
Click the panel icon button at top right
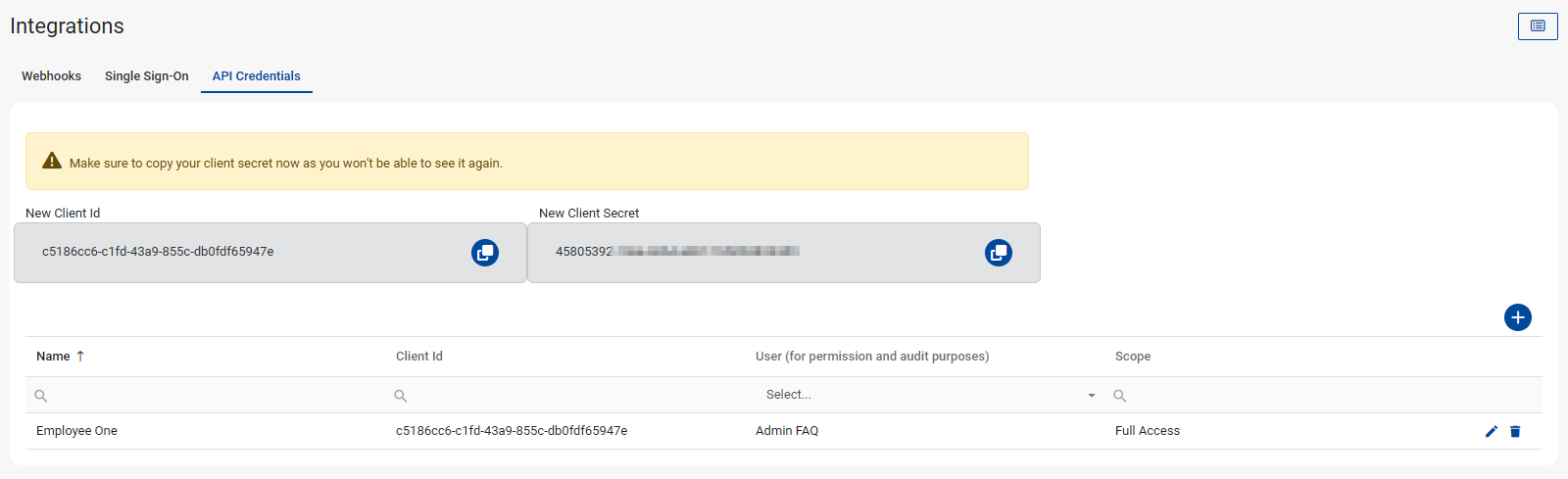(x=1537, y=26)
